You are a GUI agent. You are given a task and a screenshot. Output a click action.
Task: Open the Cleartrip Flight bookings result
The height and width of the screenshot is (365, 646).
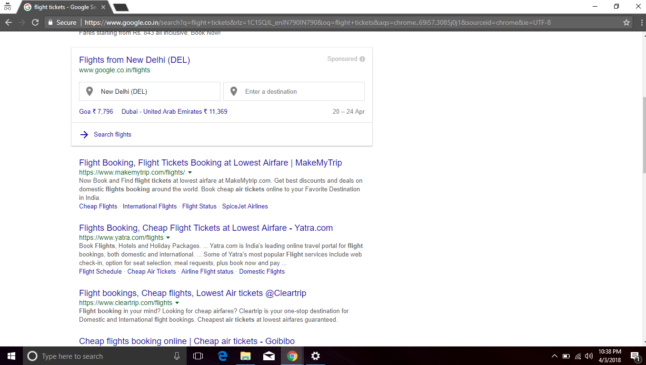(193, 293)
